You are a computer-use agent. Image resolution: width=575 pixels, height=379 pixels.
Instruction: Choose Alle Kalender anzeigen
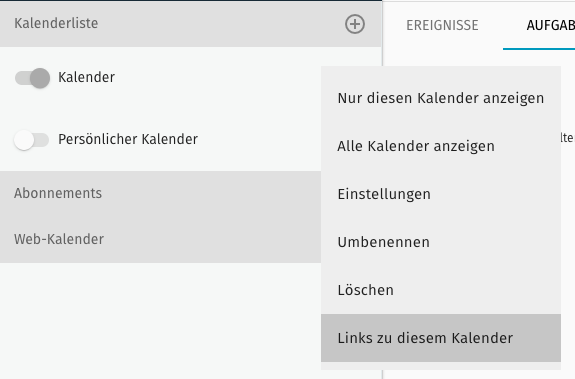point(441,146)
